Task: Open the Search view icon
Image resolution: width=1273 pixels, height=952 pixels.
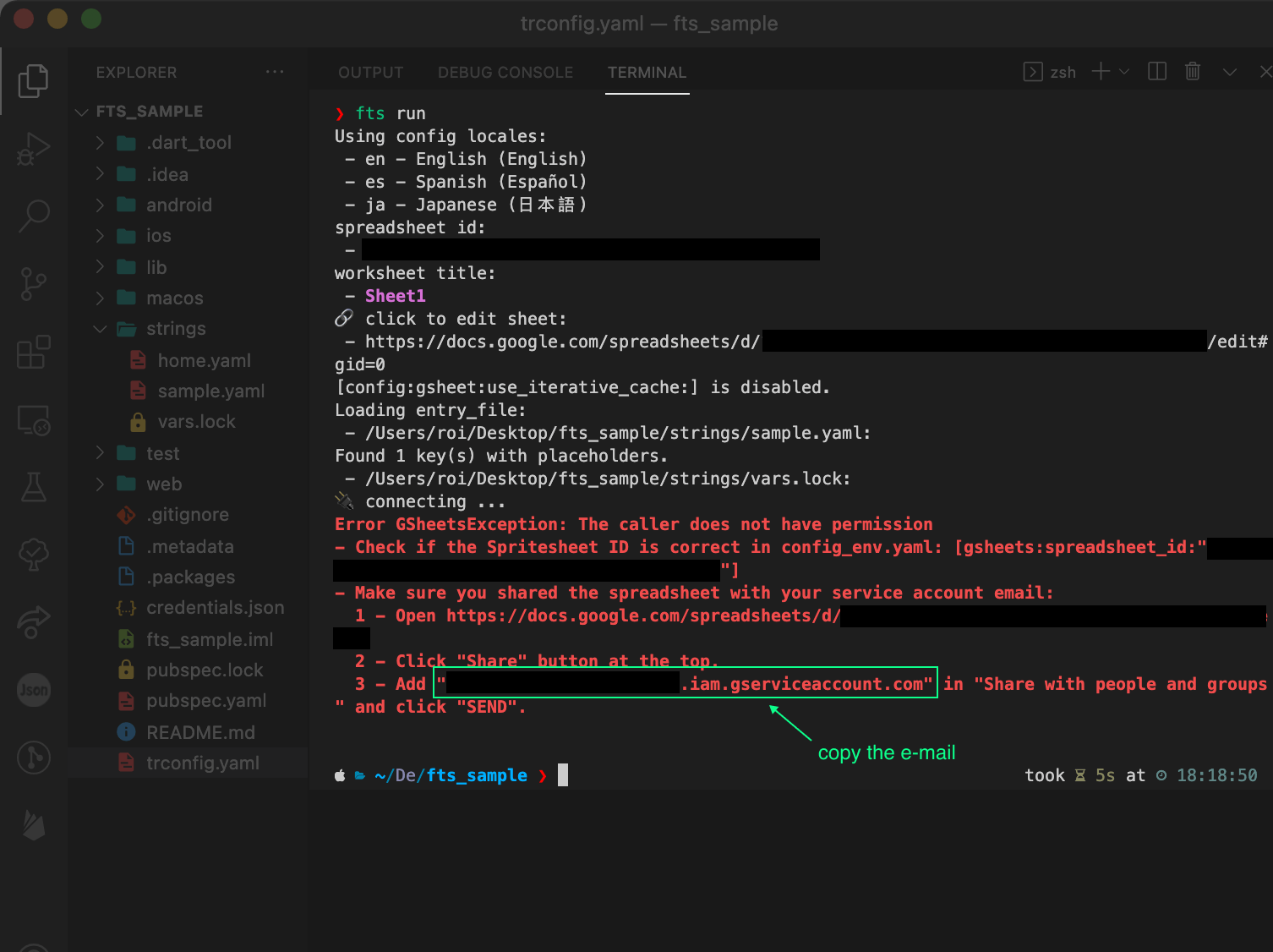Action: pos(33,216)
